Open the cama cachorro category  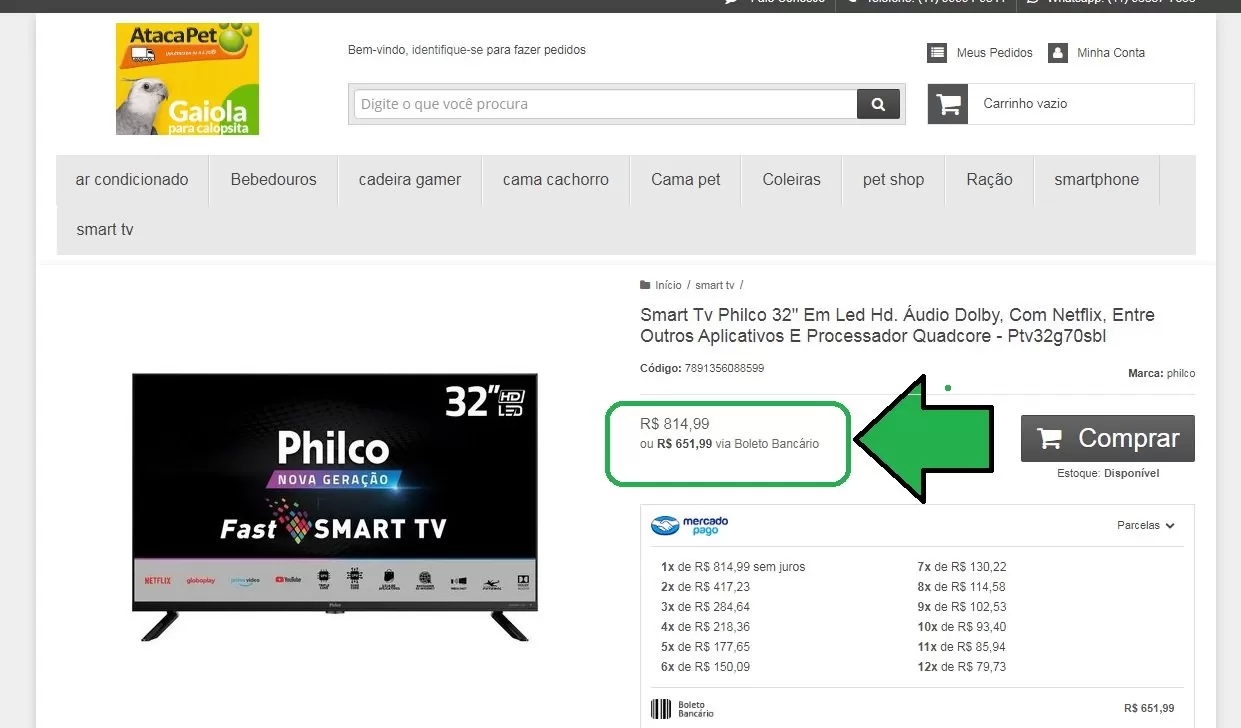(556, 180)
